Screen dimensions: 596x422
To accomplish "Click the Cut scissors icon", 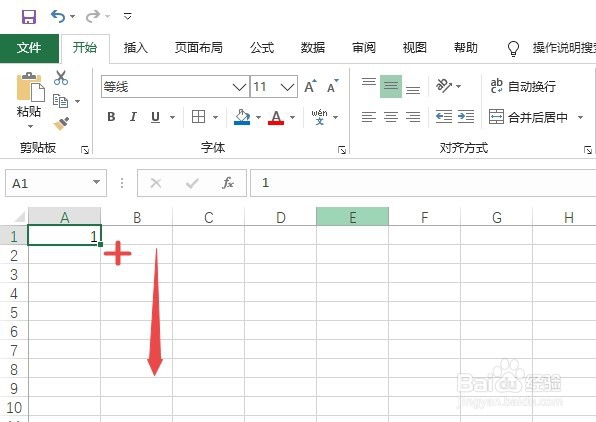I will (x=61, y=78).
